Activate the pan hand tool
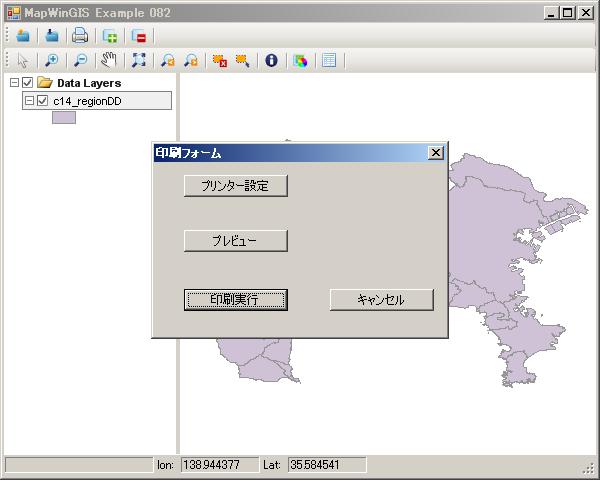The width and height of the screenshot is (600, 480). point(109,60)
